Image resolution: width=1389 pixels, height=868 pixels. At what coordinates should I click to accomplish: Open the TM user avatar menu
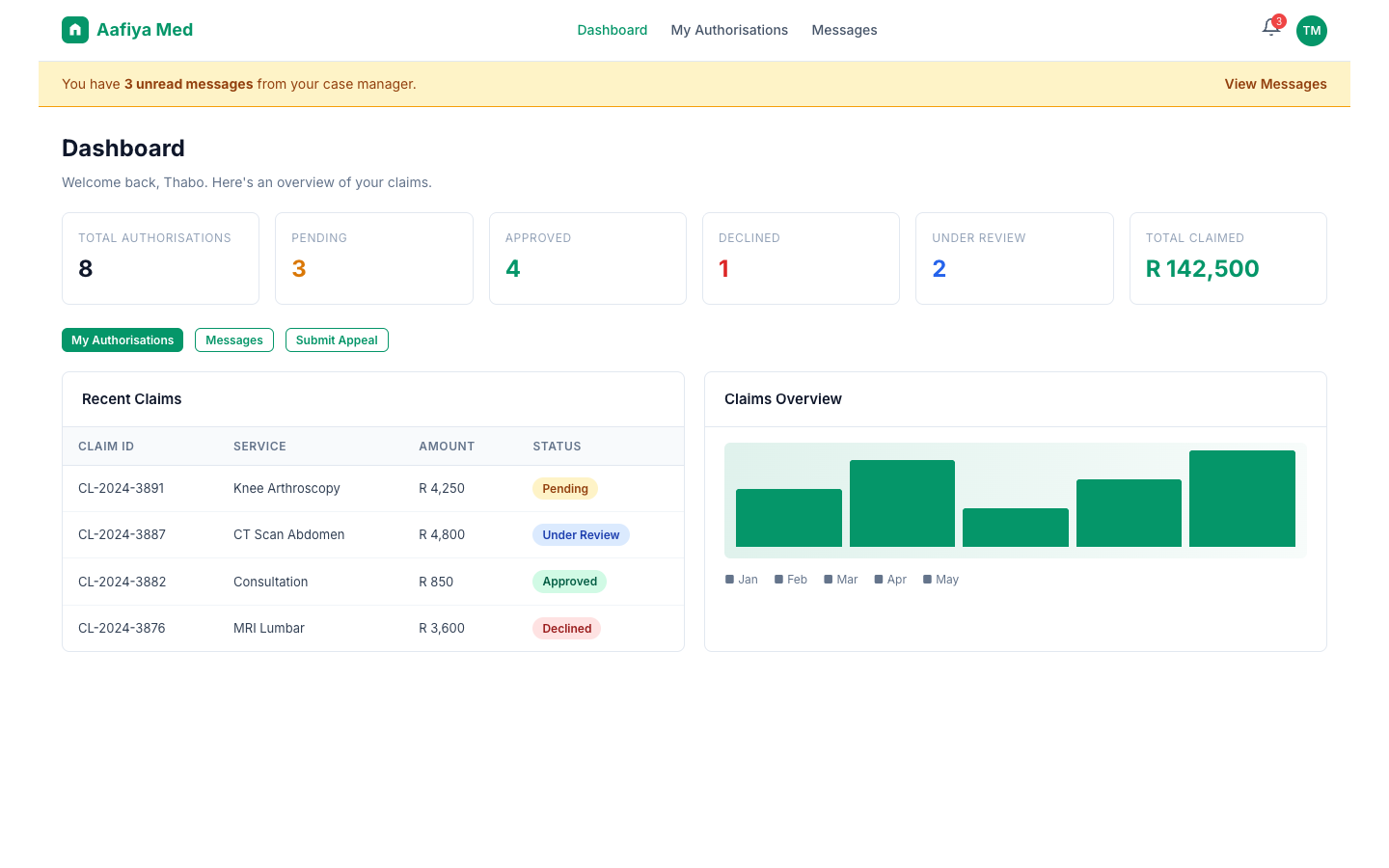point(1312,31)
